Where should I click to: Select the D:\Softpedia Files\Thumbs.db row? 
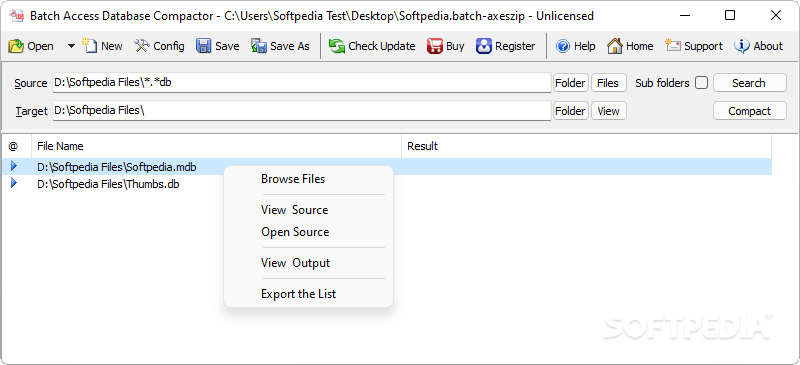(x=387, y=184)
